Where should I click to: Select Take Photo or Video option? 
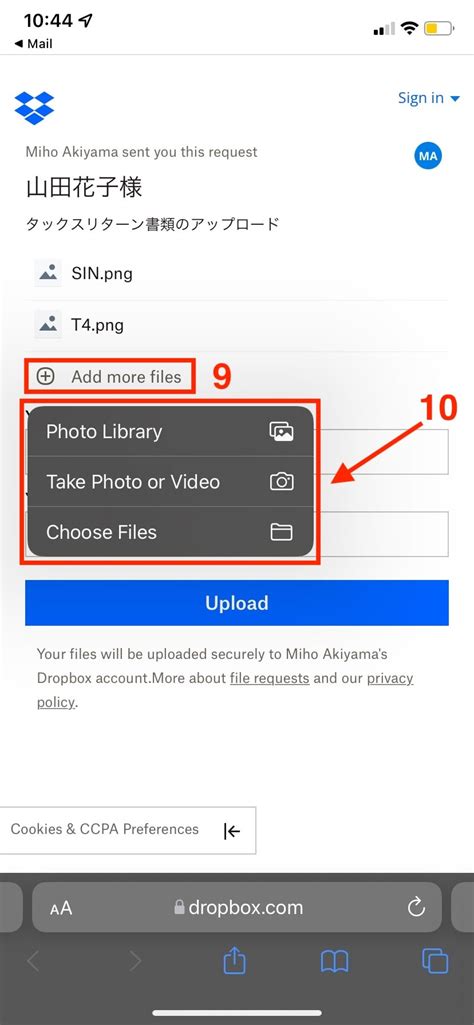pyautogui.click(x=170, y=482)
